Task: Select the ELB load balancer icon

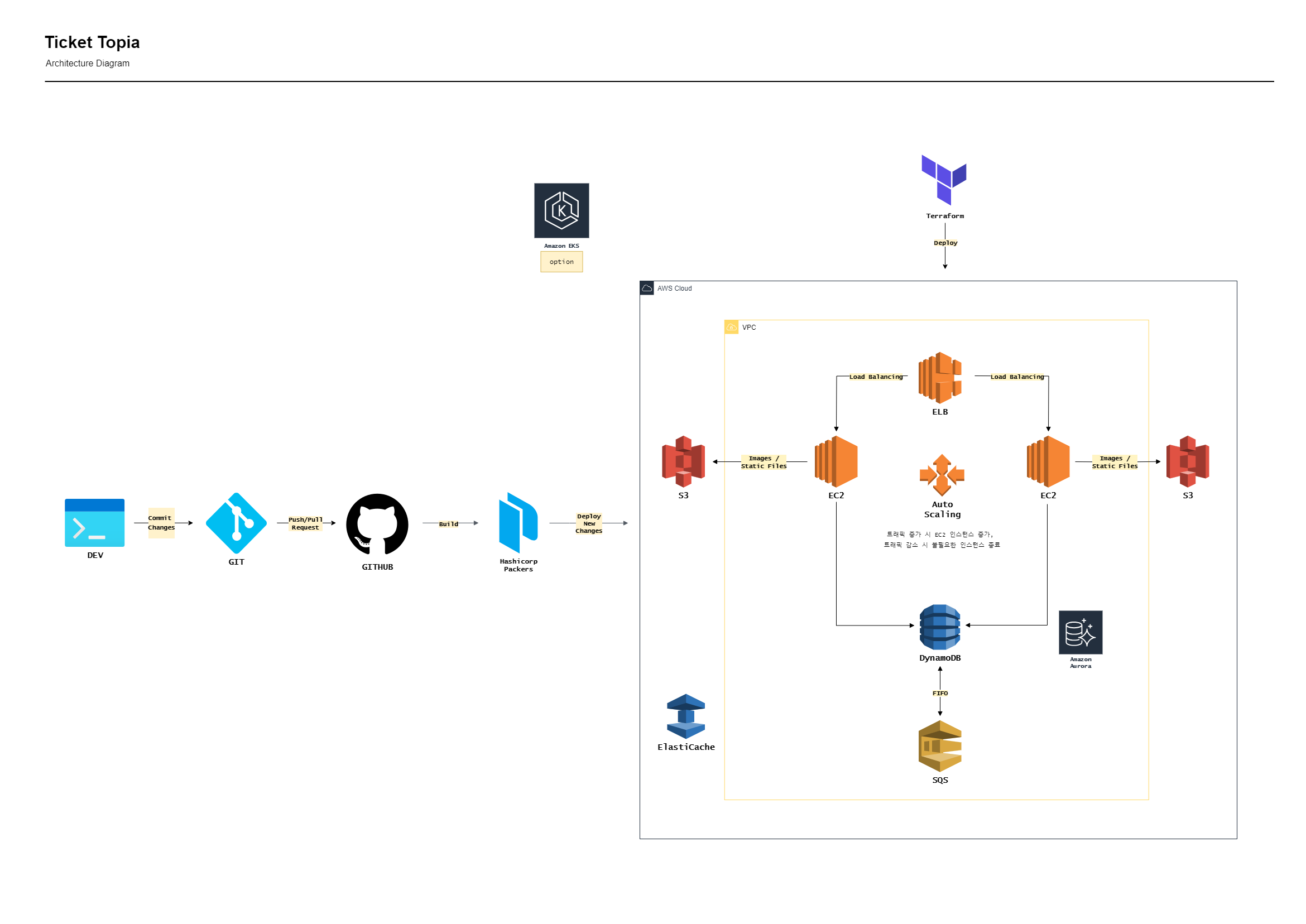Action: [x=939, y=377]
